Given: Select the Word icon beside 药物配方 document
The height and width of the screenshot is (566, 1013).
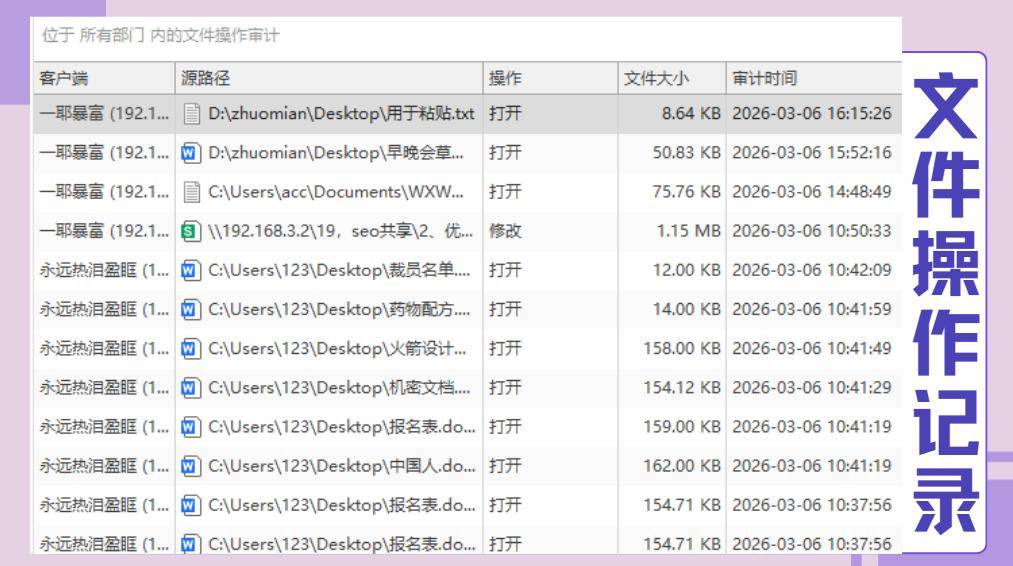Looking at the screenshot, I should pos(192,309).
